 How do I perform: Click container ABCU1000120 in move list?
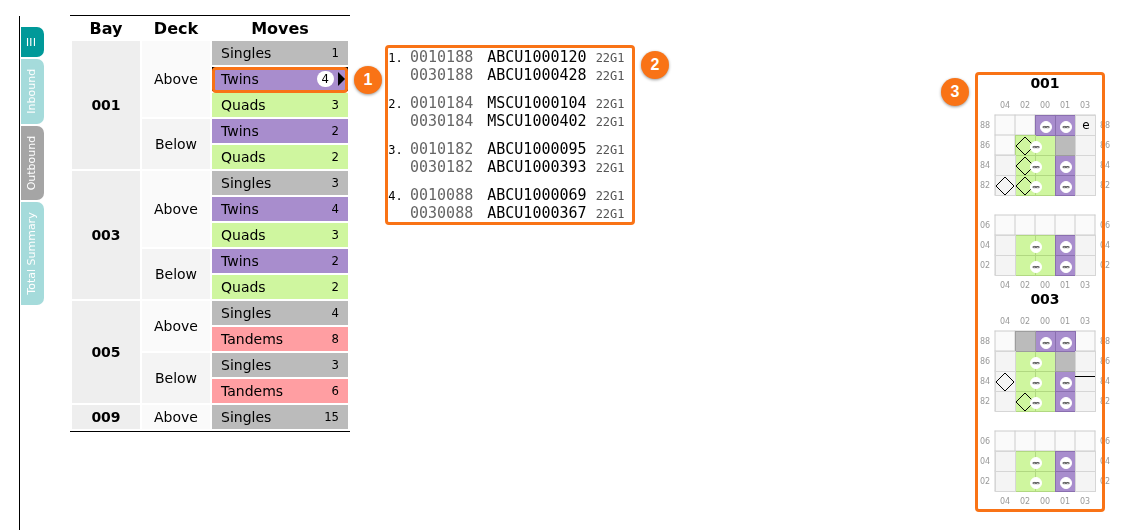point(537,57)
